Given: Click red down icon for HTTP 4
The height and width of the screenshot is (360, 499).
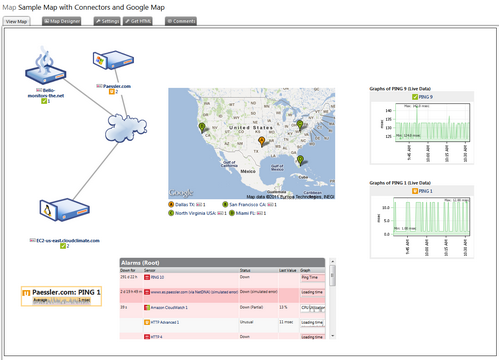Looking at the screenshot, I should [147, 337].
